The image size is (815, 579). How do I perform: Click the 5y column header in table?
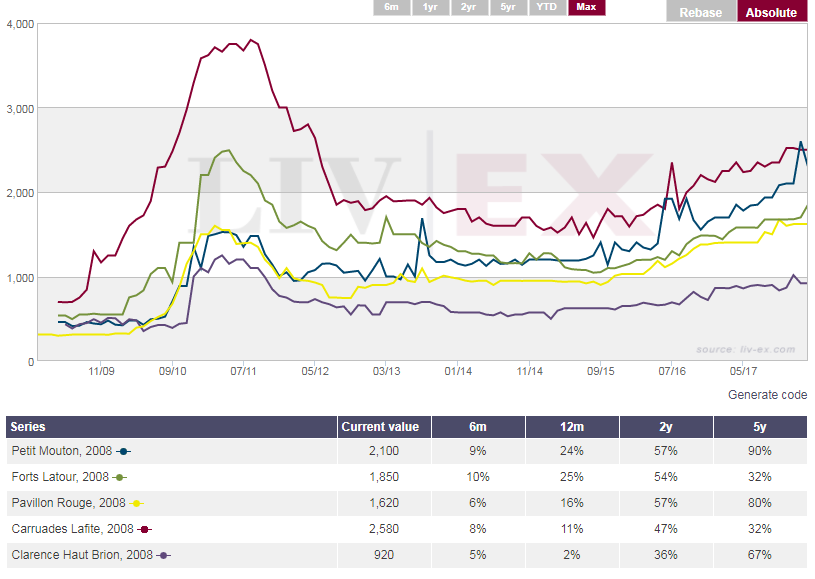pyautogui.click(x=760, y=427)
